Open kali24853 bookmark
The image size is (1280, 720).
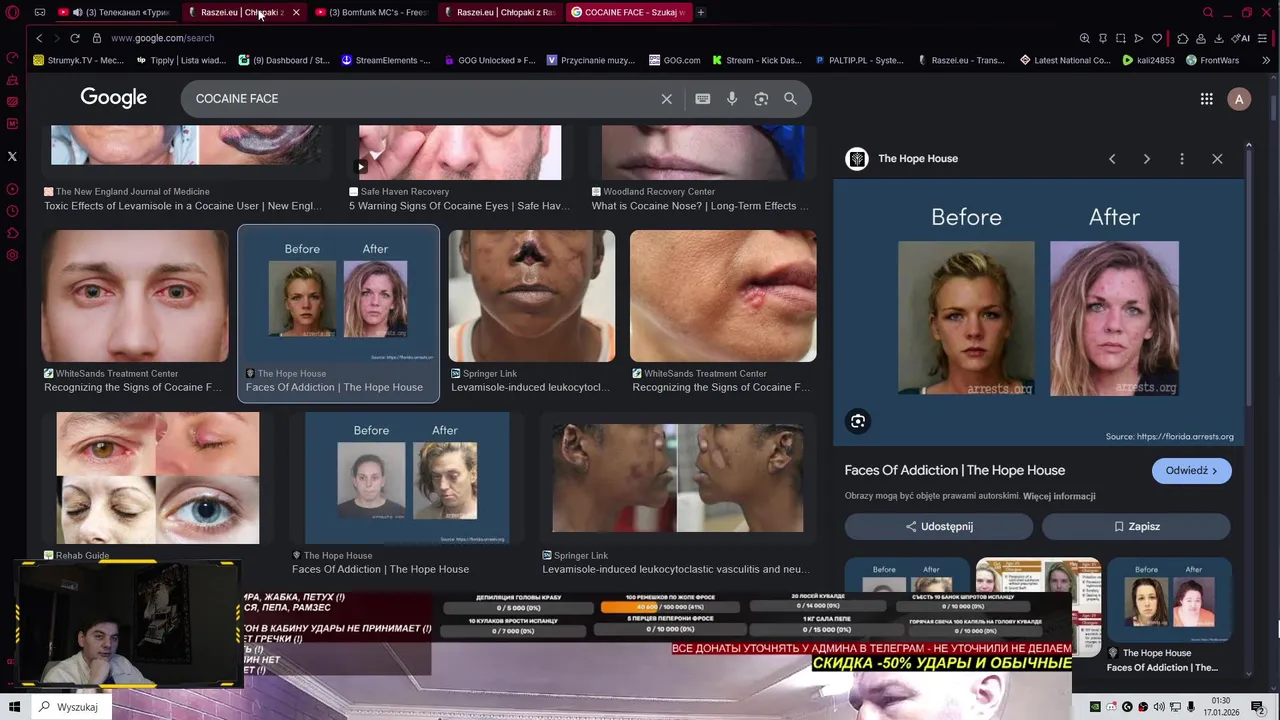point(1149,60)
